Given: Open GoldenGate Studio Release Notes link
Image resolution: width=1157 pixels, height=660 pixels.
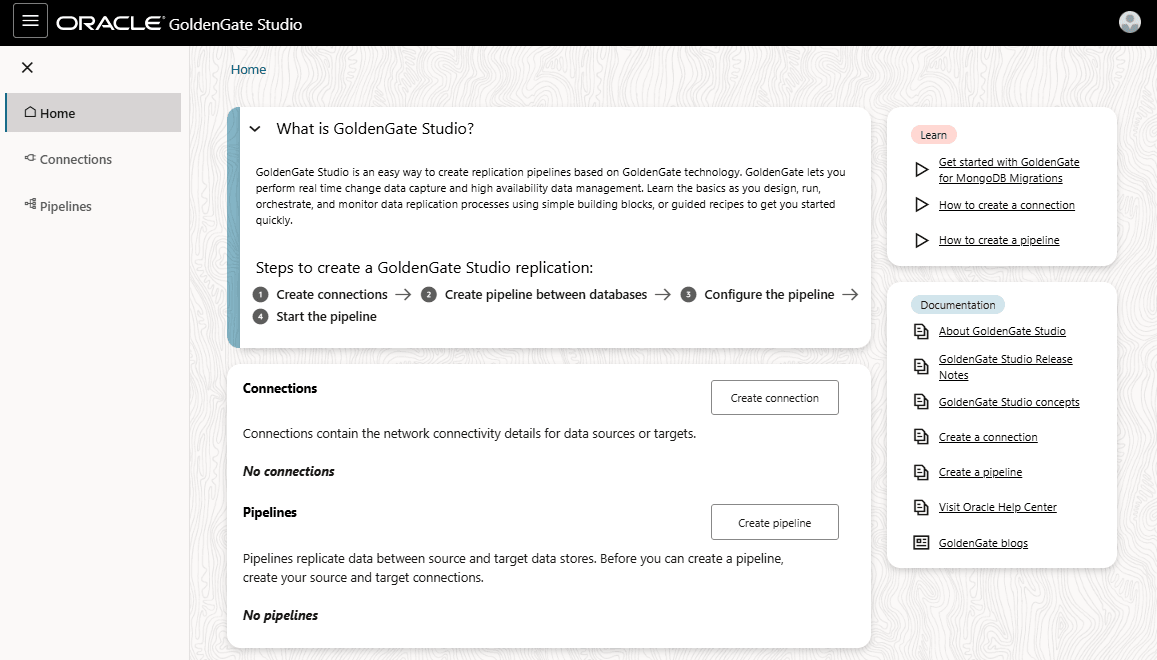Looking at the screenshot, I should [x=1006, y=367].
